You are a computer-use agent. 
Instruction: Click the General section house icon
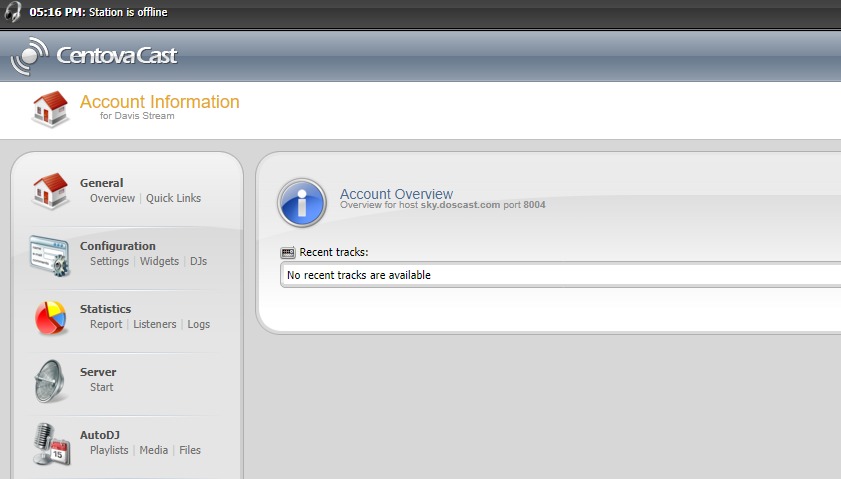tap(50, 191)
